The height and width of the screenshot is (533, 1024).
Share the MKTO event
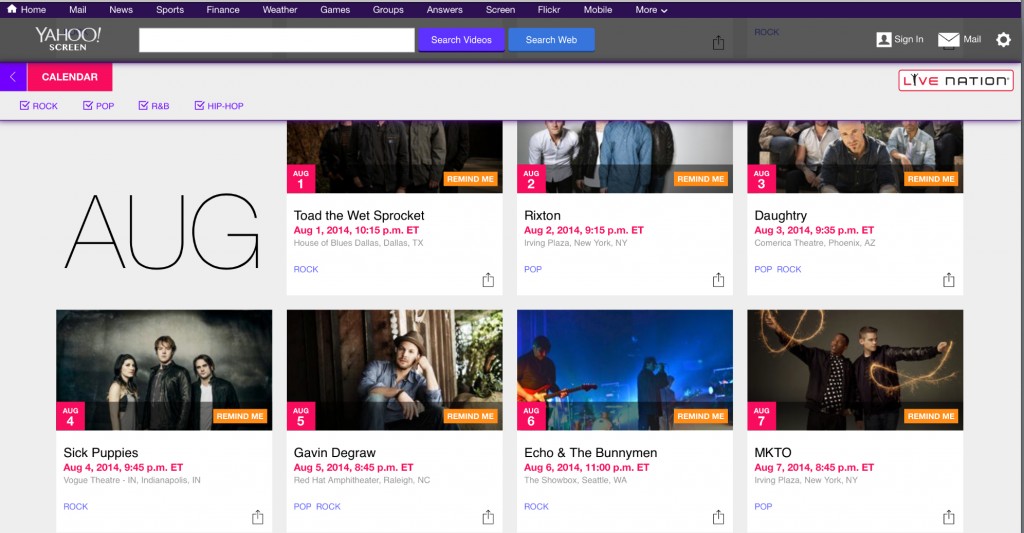(948, 517)
